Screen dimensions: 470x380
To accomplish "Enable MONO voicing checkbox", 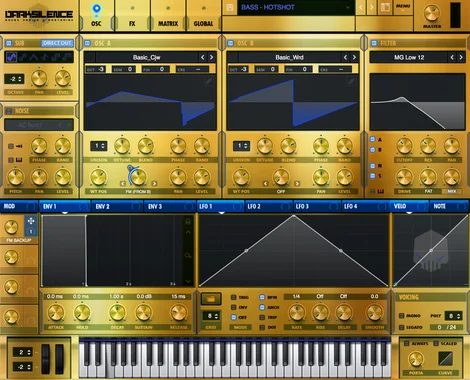I will click(x=402, y=315).
